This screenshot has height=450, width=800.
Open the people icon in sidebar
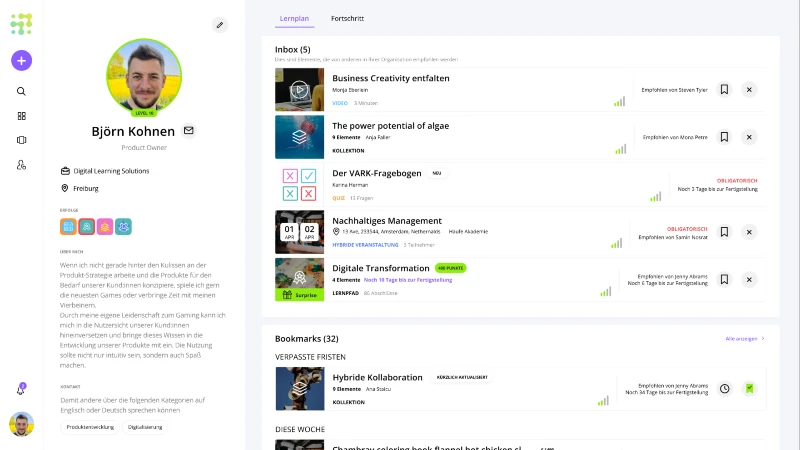21,165
